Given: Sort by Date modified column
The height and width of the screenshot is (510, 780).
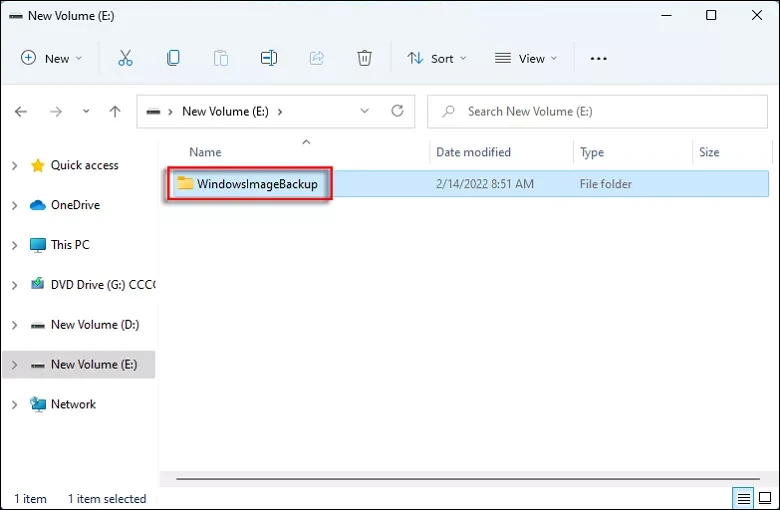Looking at the screenshot, I should 473,152.
